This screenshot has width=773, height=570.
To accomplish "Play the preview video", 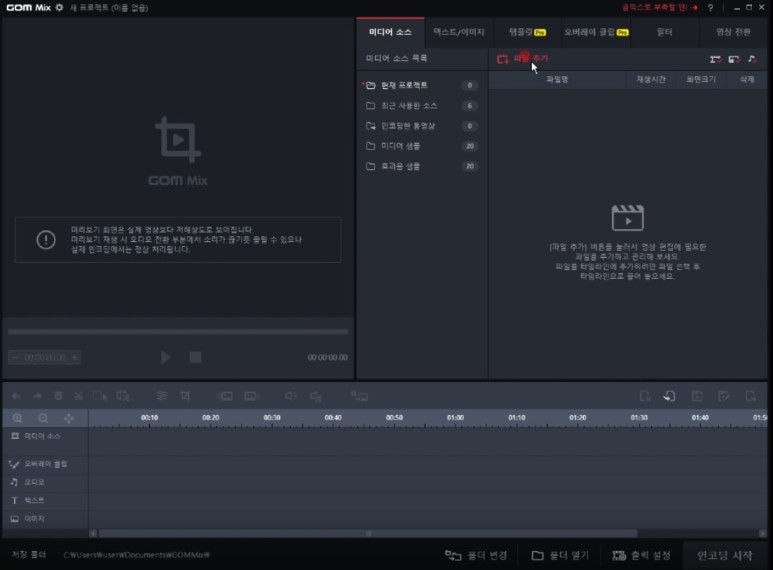I will coord(166,357).
